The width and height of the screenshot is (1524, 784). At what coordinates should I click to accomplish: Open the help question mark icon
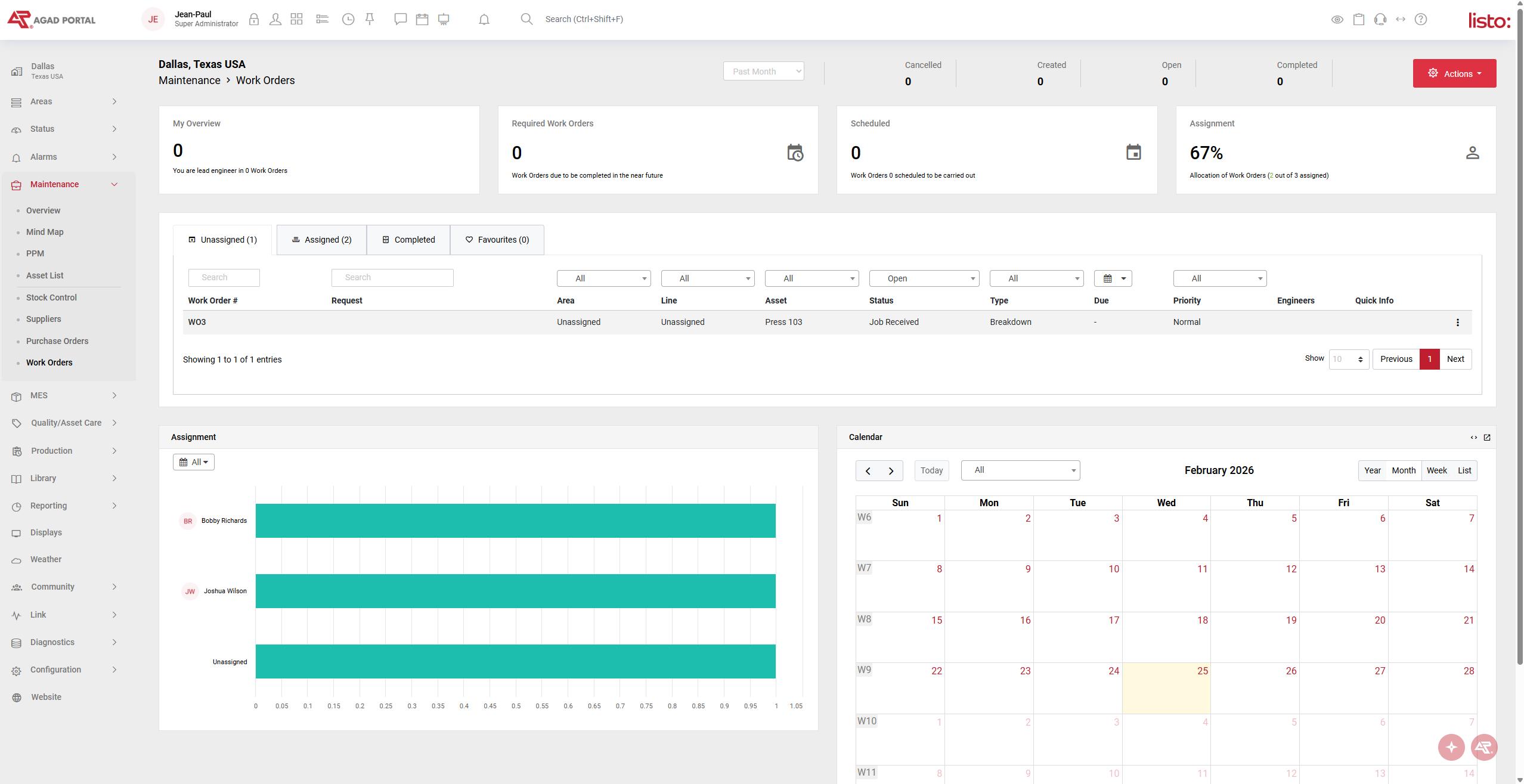point(1421,20)
